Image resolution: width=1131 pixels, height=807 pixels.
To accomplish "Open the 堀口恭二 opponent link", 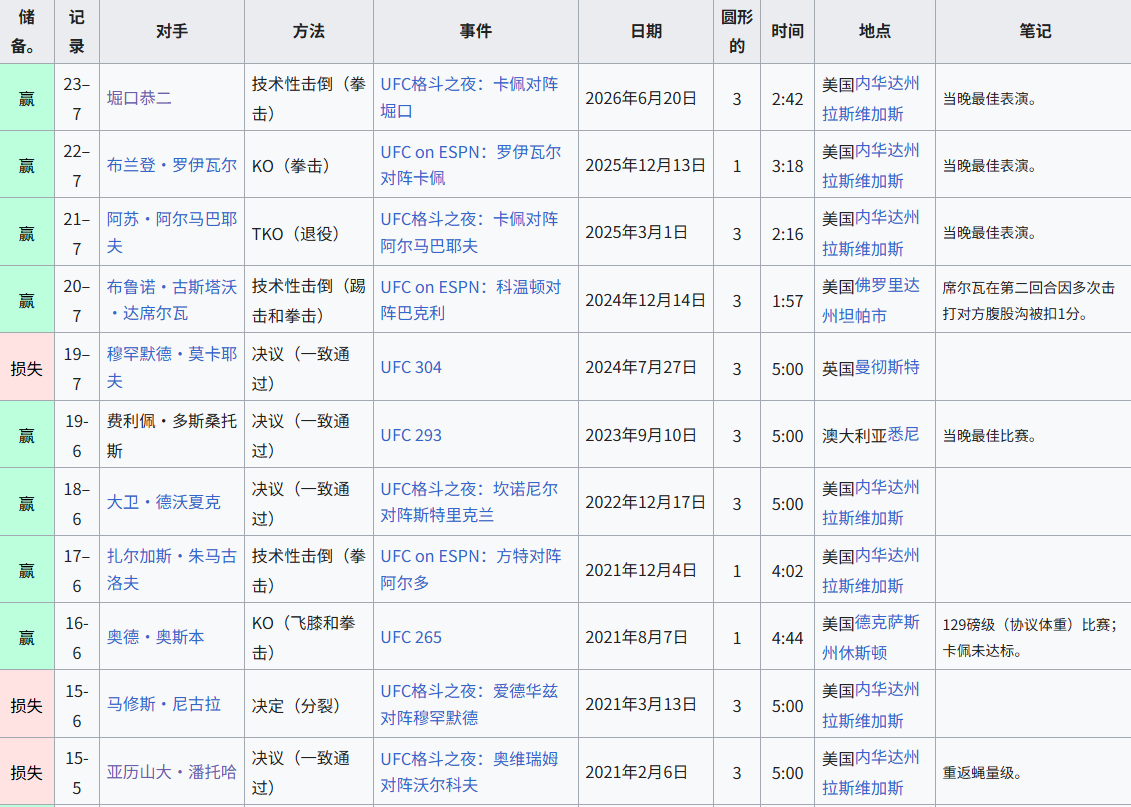I will (x=139, y=98).
